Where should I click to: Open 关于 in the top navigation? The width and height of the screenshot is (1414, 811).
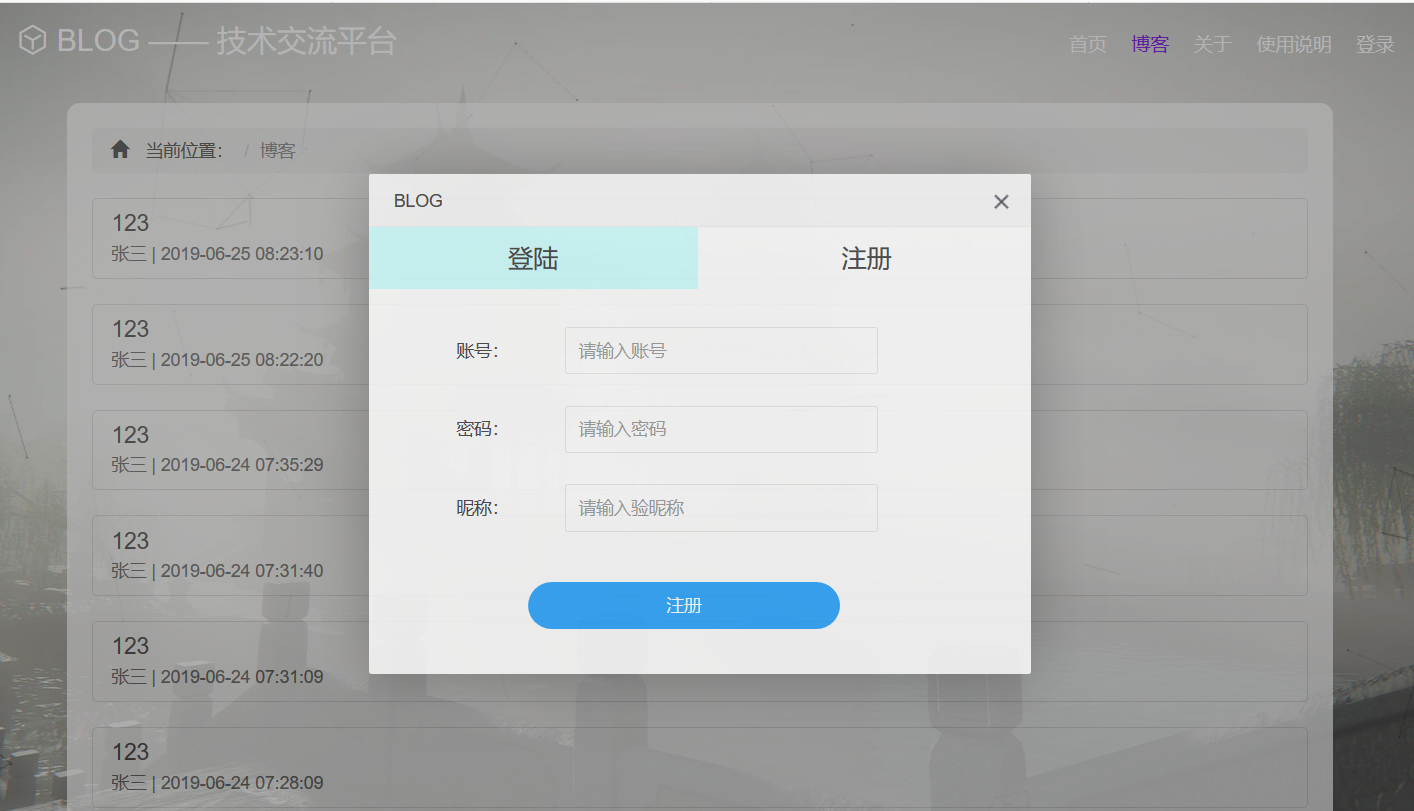[1213, 45]
